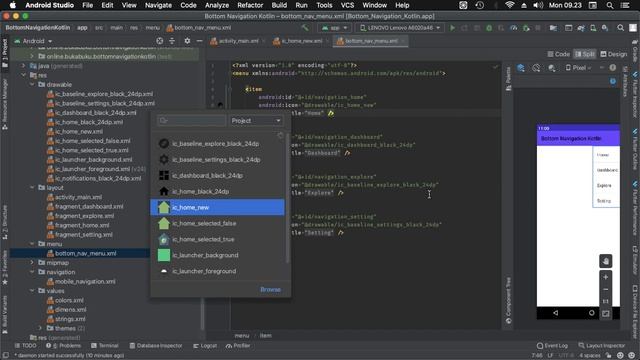640x360 pixels.
Task: Select the ic_home_black_24dp house in popup
Action: [218, 191]
